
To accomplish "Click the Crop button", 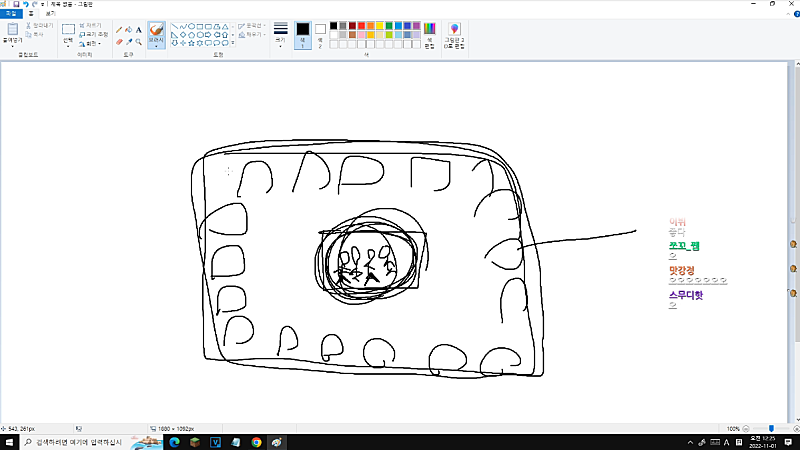I will [x=90, y=26].
